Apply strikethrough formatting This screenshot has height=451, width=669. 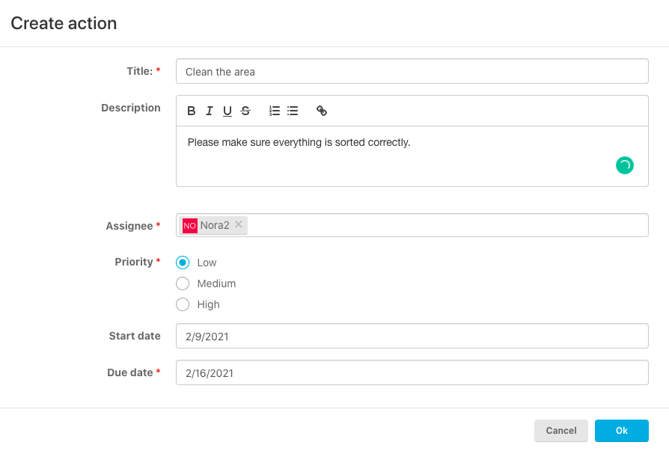point(245,111)
